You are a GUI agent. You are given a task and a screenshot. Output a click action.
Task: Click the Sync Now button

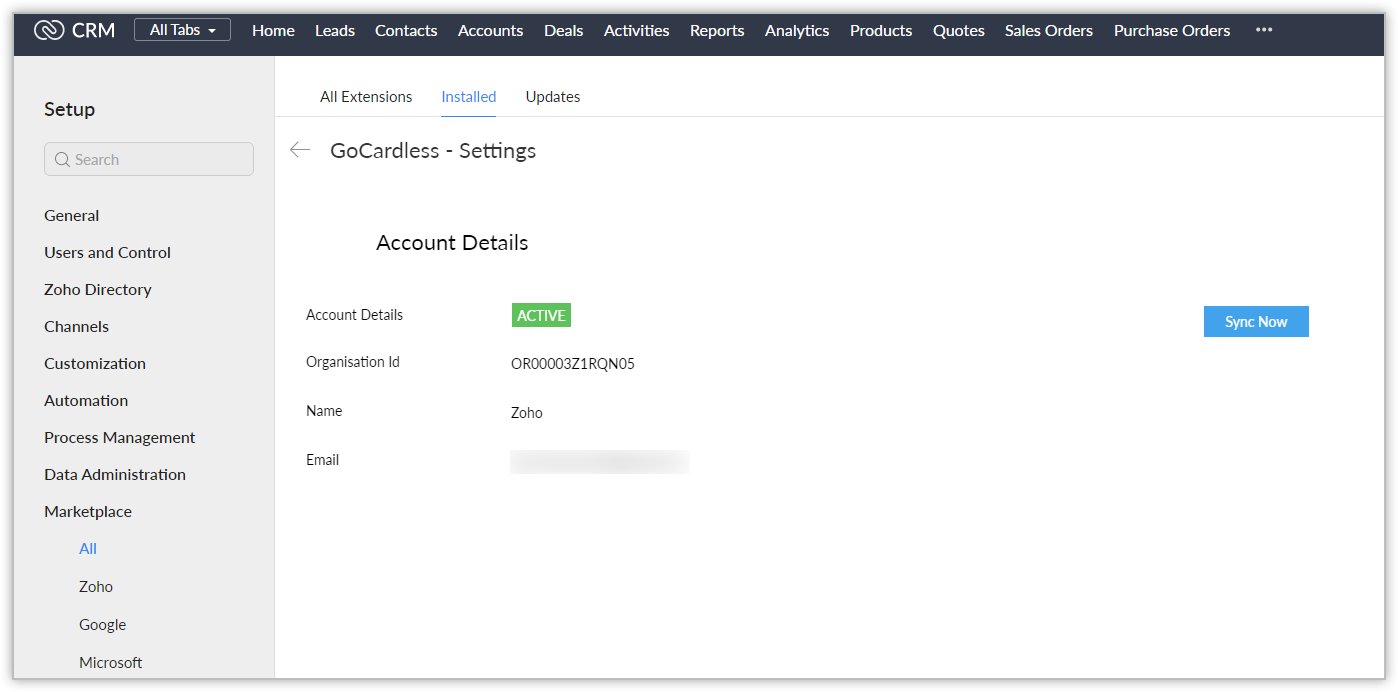click(x=1255, y=322)
